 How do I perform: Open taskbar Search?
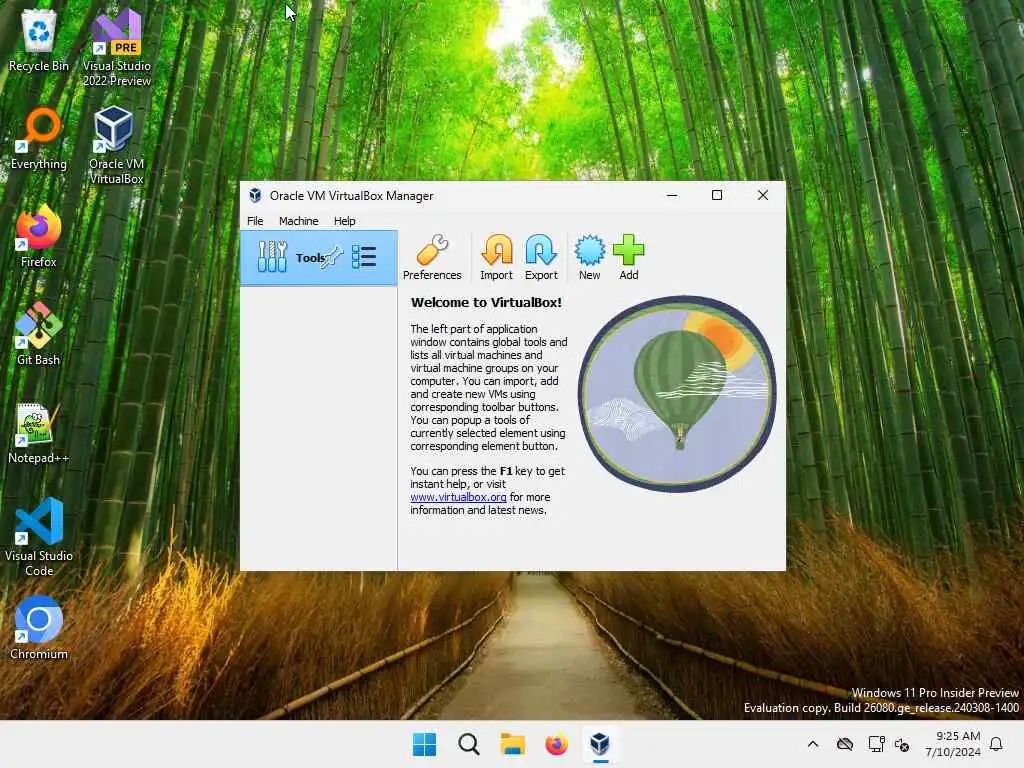tap(468, 744)
